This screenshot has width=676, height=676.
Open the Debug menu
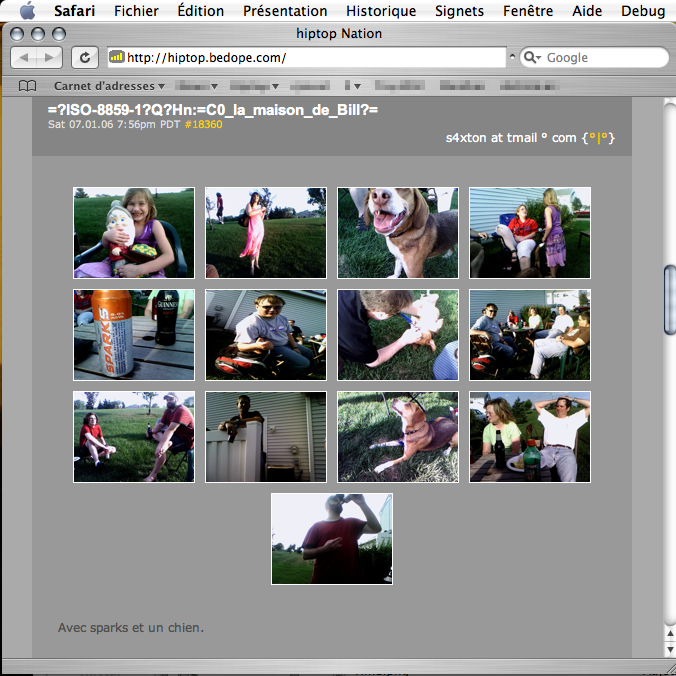642,11
